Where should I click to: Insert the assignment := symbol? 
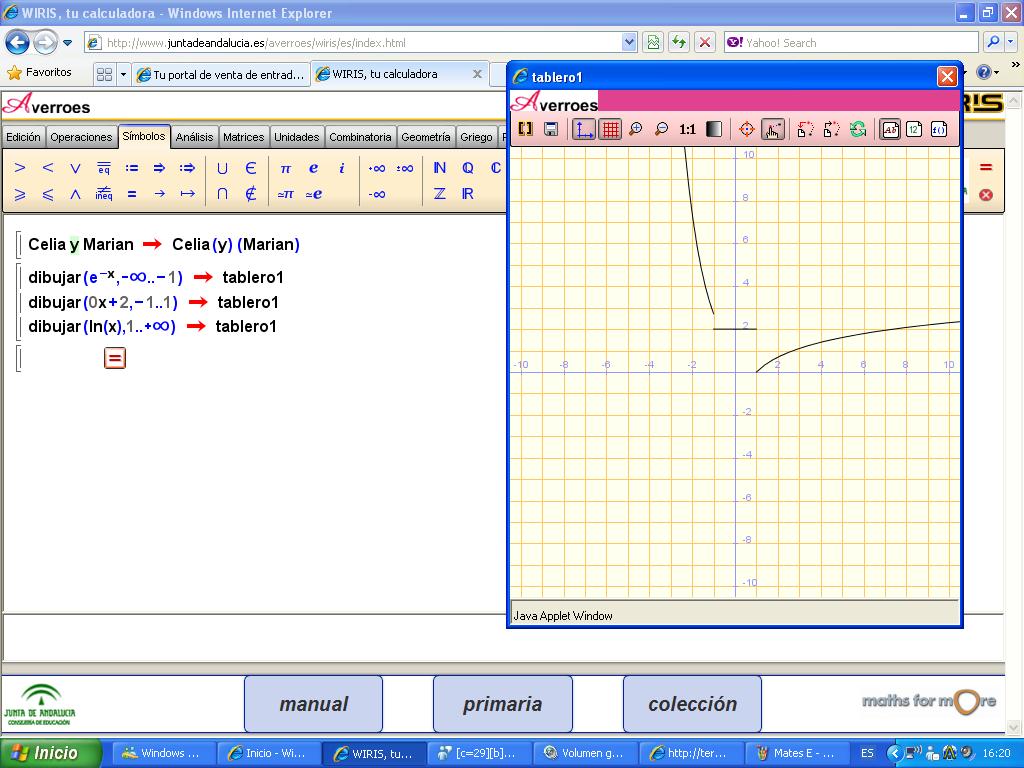[132, 168]
